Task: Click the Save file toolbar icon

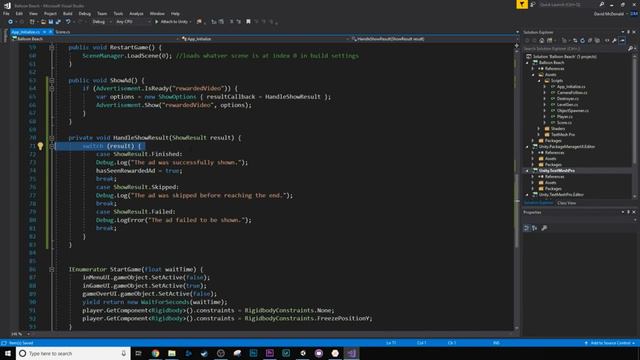Action: (x=51, y=22)
